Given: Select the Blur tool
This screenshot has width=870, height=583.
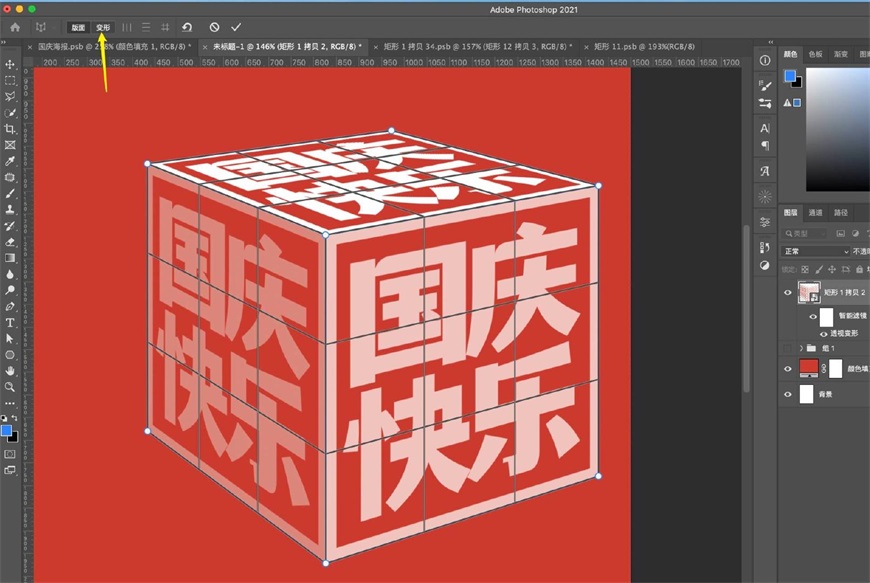Looking at the screenshot, I should (10, 274).
